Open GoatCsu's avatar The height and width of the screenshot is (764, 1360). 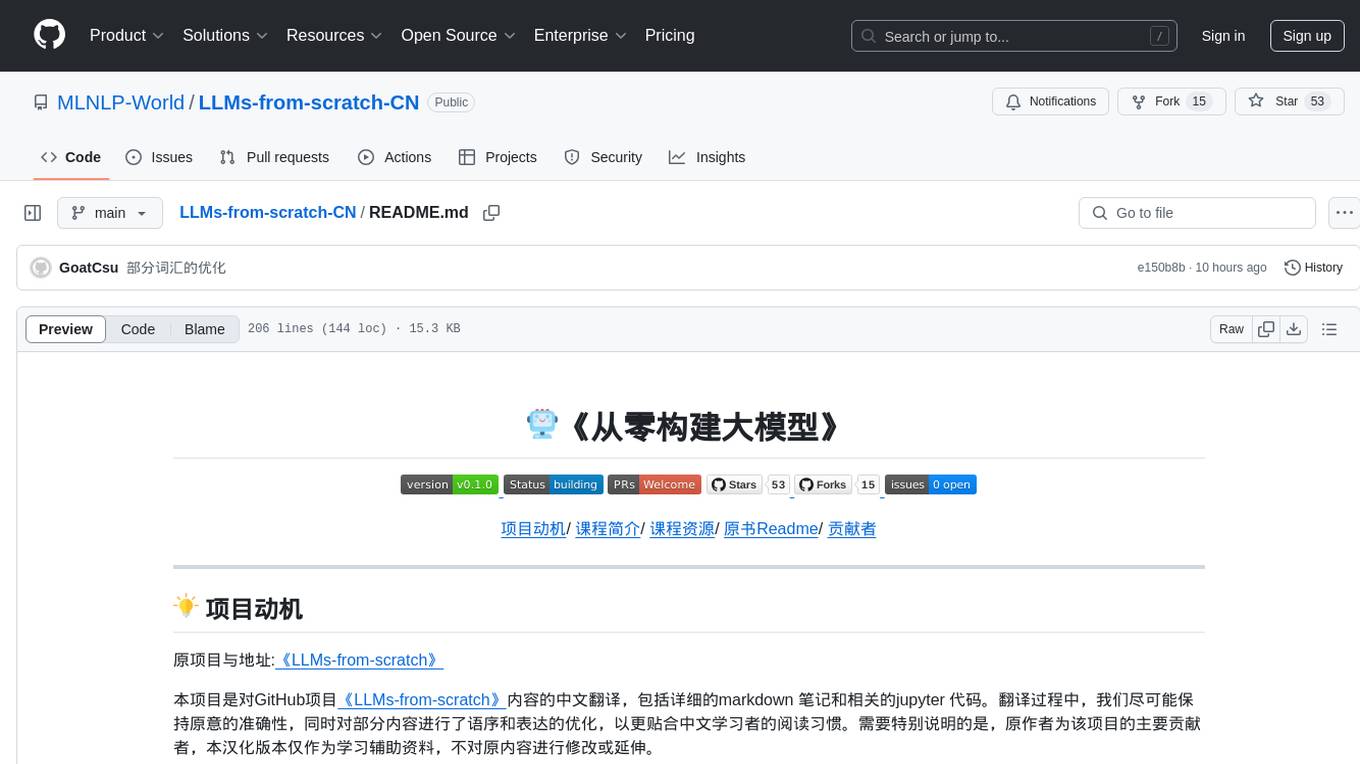click(x=41, y=268)
